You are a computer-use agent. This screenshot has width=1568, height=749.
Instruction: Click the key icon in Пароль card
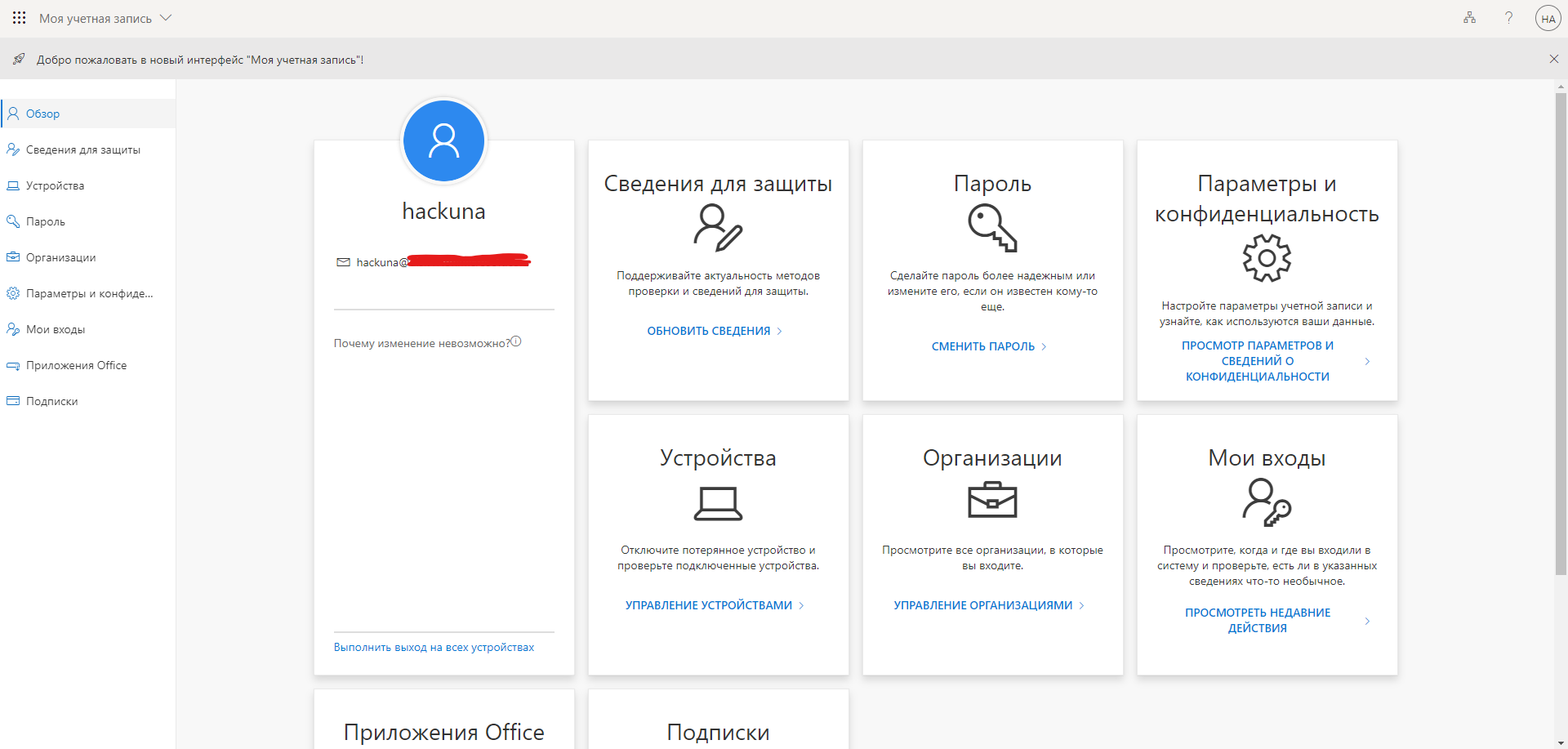click(992, 228)
